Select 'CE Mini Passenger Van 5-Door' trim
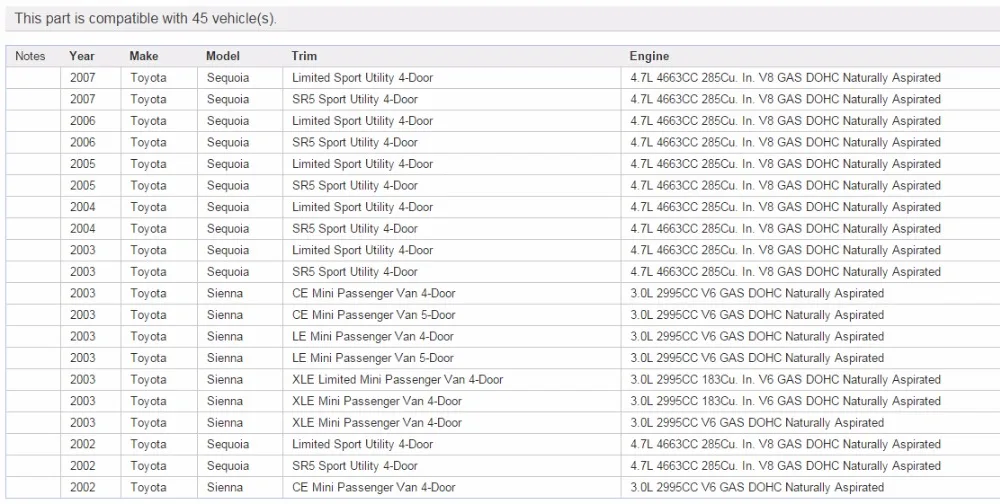 374,315
